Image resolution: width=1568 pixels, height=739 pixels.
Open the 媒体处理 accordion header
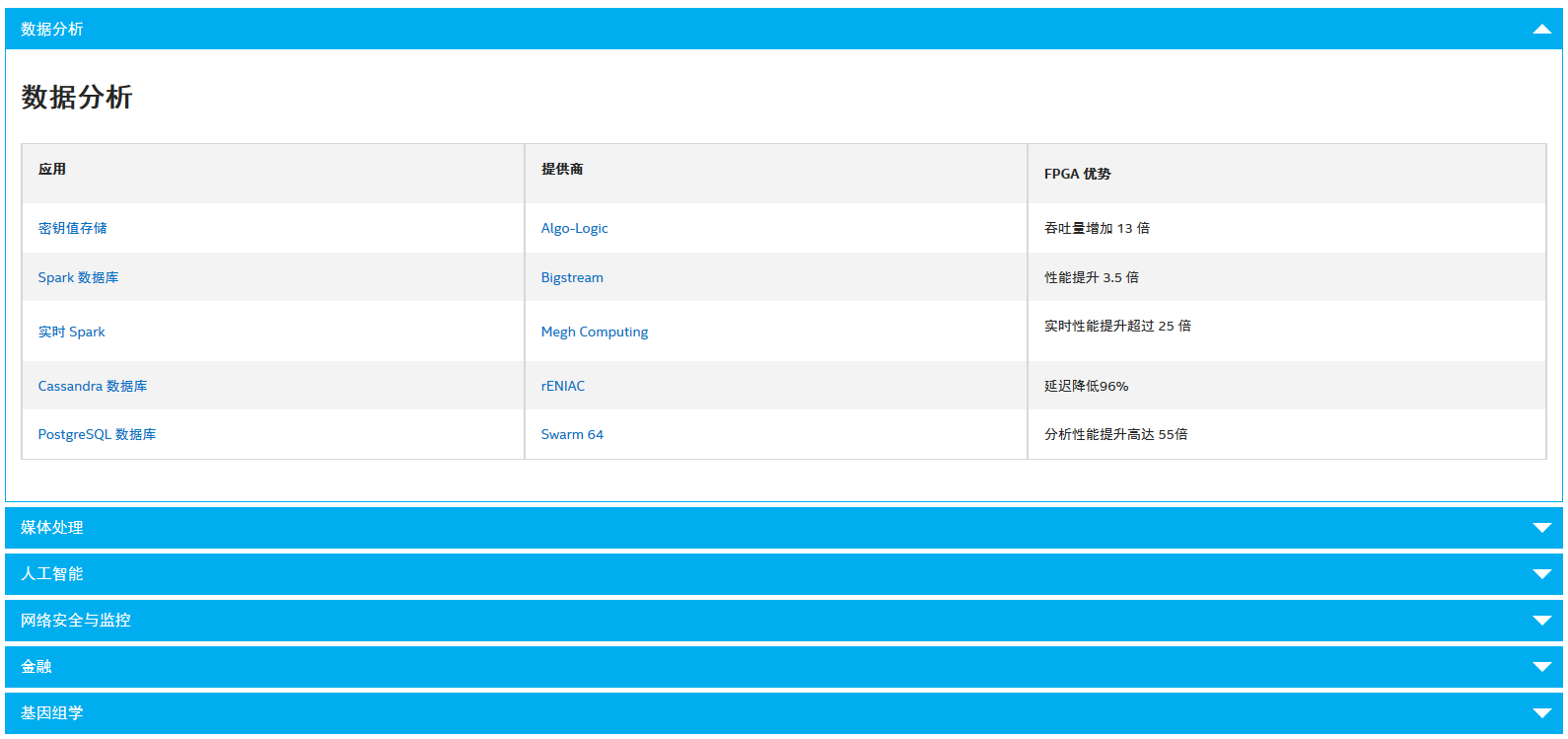tap(784, 528)
